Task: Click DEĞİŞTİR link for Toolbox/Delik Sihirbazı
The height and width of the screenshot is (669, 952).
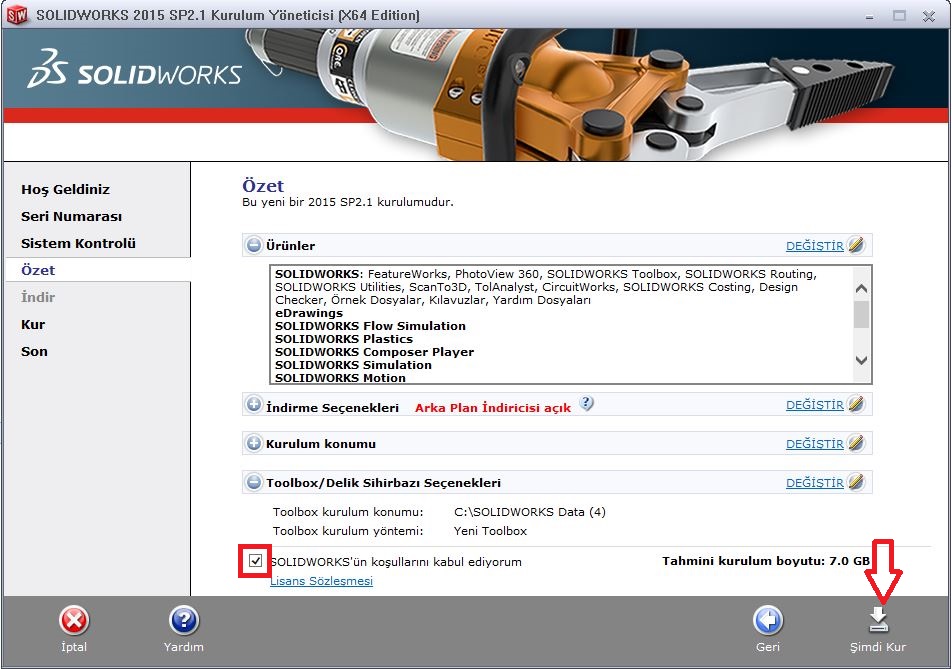Action: pos(815,483)
